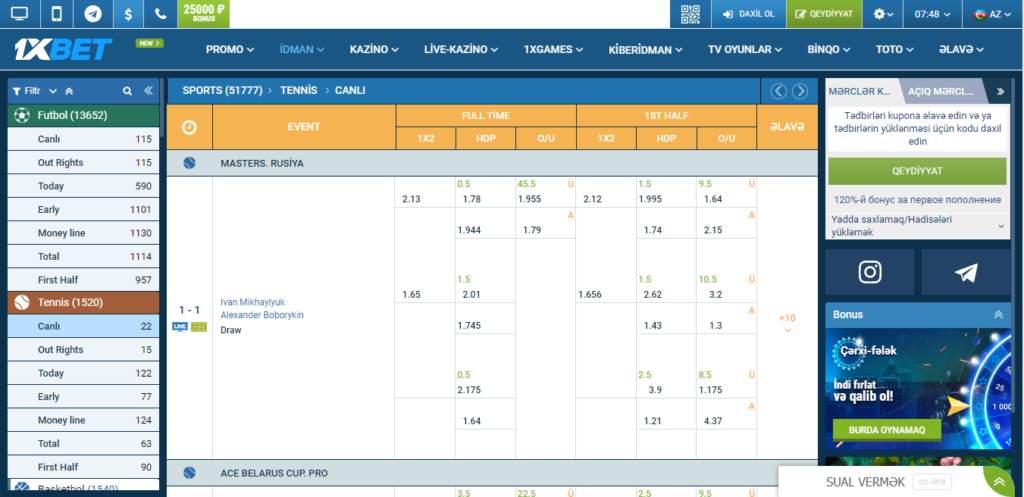Expand bet slip with double arrow
This screenshot has width=1024, height=497.
(x=1000, y=91)
